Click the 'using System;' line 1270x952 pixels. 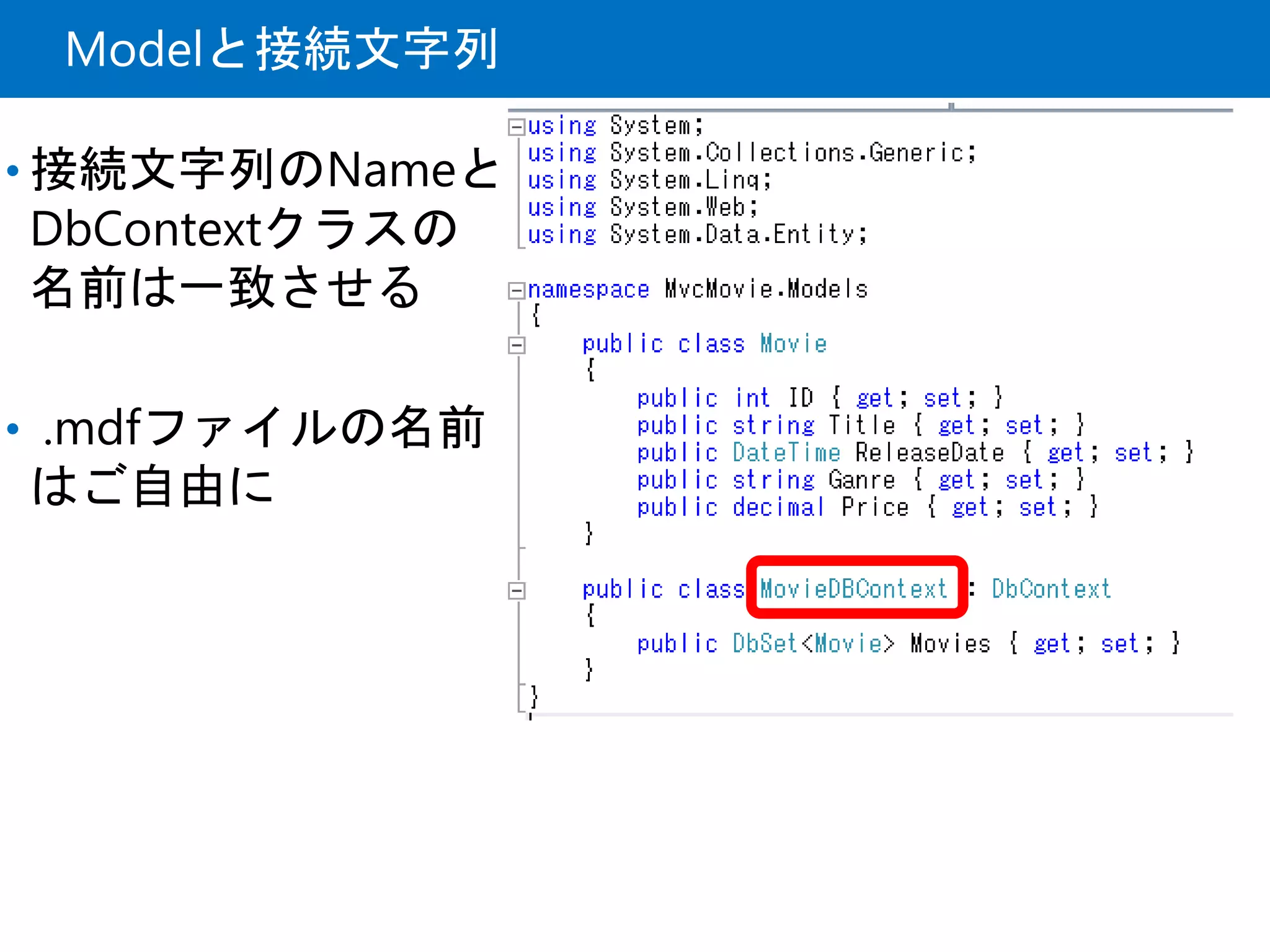tap(615, 126)
